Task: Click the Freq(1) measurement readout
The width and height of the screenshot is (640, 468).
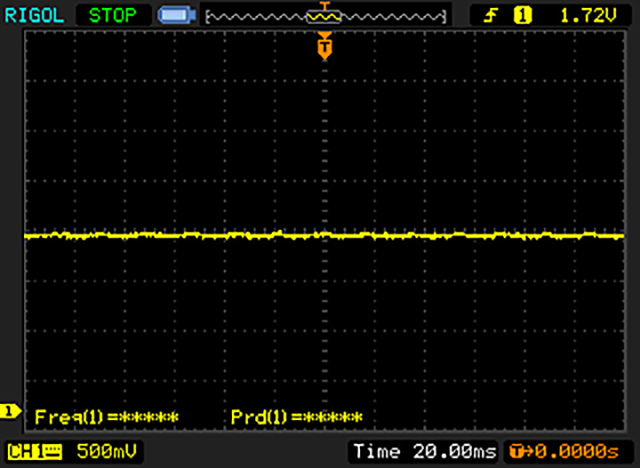Action: click(107, 417)
